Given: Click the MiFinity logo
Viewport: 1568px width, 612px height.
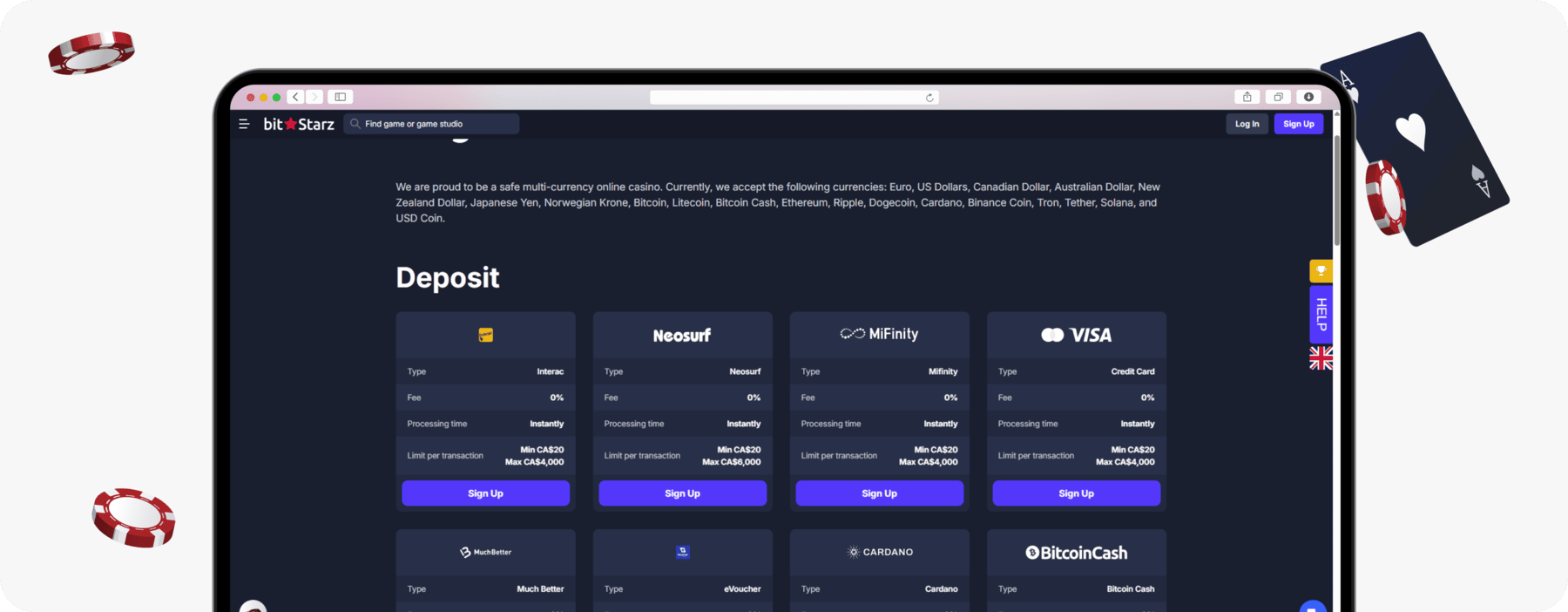Looking at the screenshot, I should point(879,334).
